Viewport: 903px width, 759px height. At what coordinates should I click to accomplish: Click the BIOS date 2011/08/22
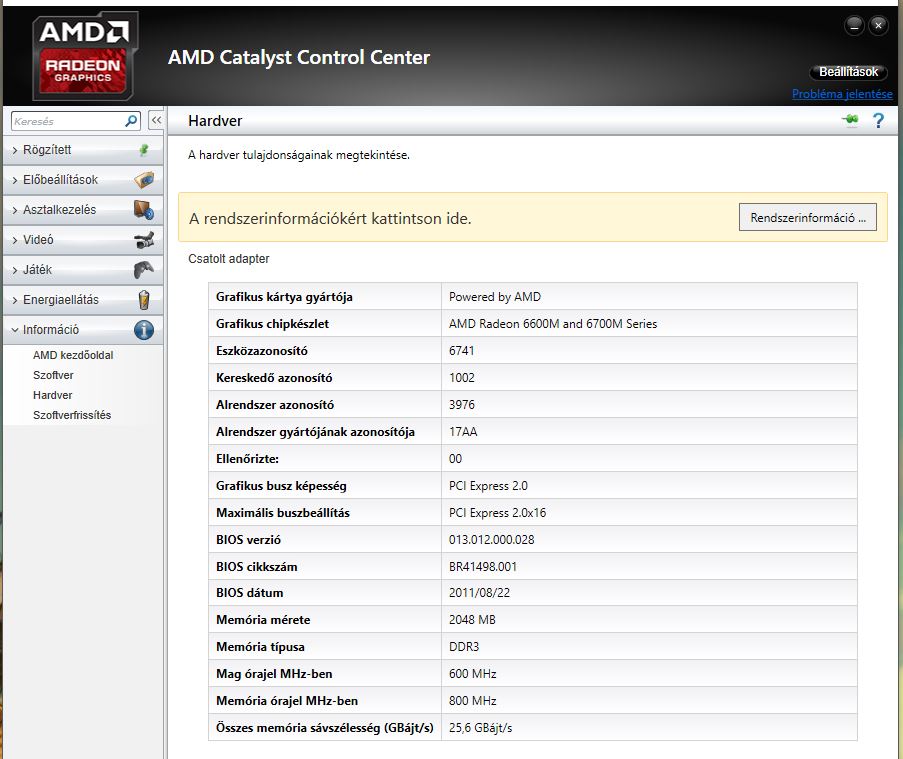(x=479, y=593)
